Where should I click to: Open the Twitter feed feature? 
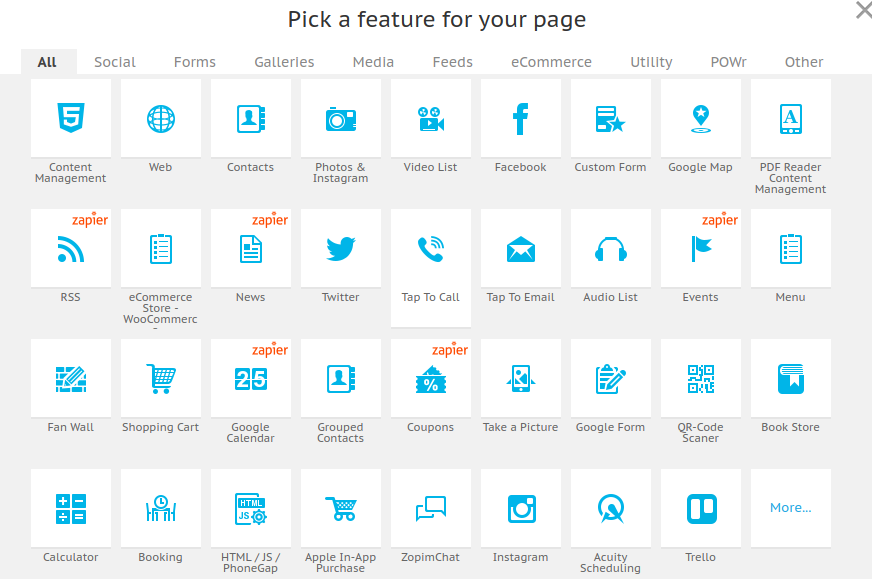340,247
